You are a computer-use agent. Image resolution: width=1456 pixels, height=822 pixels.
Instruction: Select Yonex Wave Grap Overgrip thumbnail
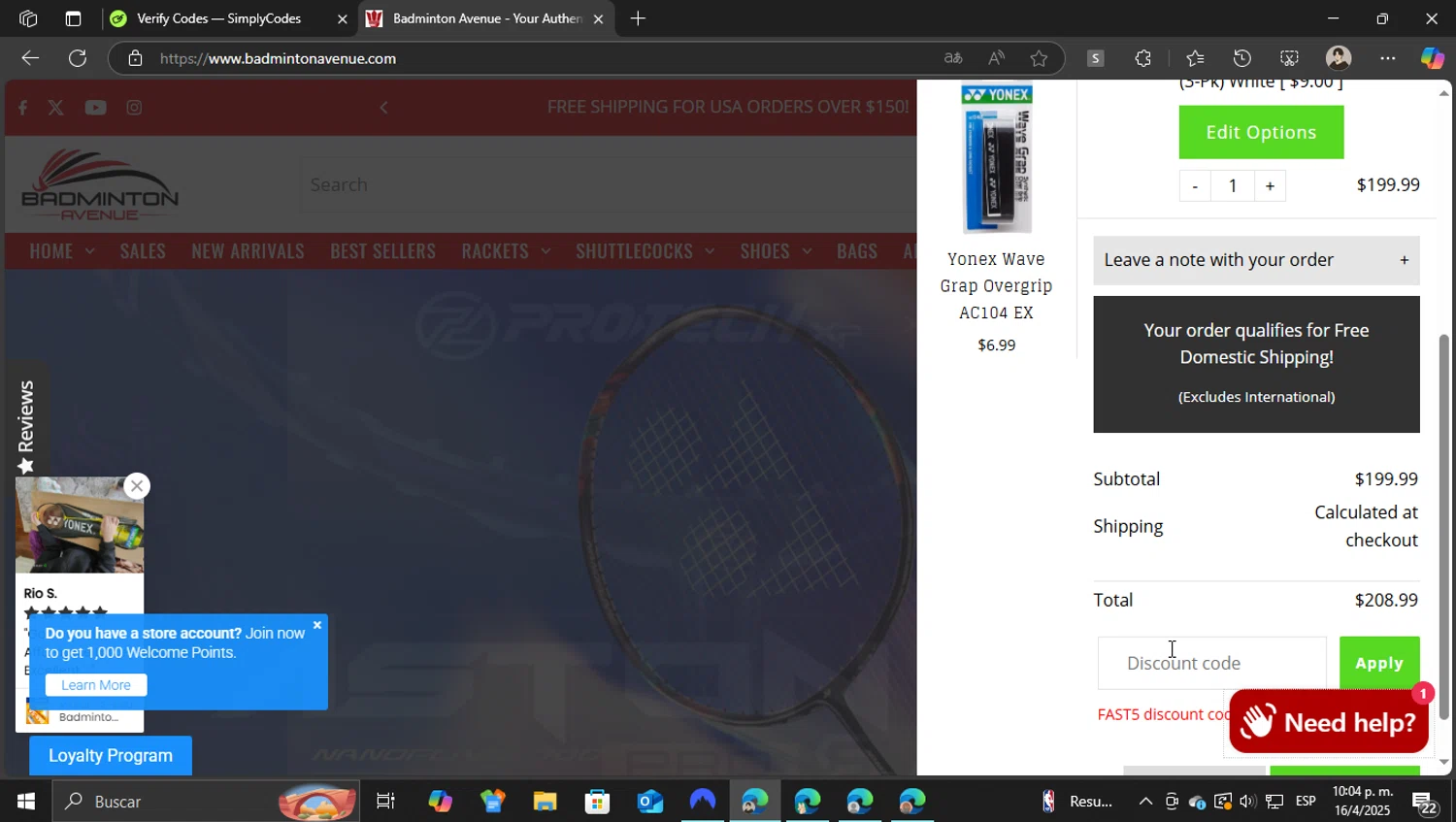pos(997,159)
